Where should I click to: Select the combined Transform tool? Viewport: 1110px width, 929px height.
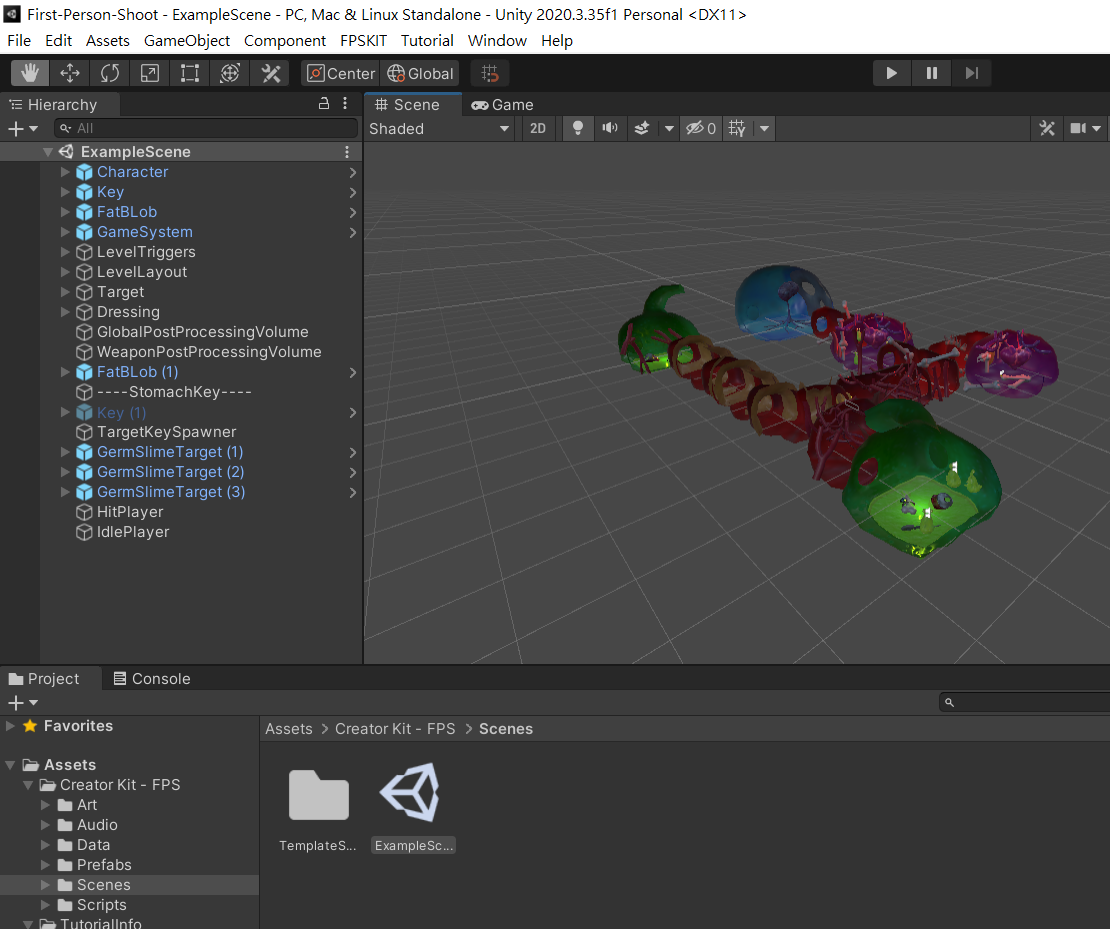pos(230,73)
